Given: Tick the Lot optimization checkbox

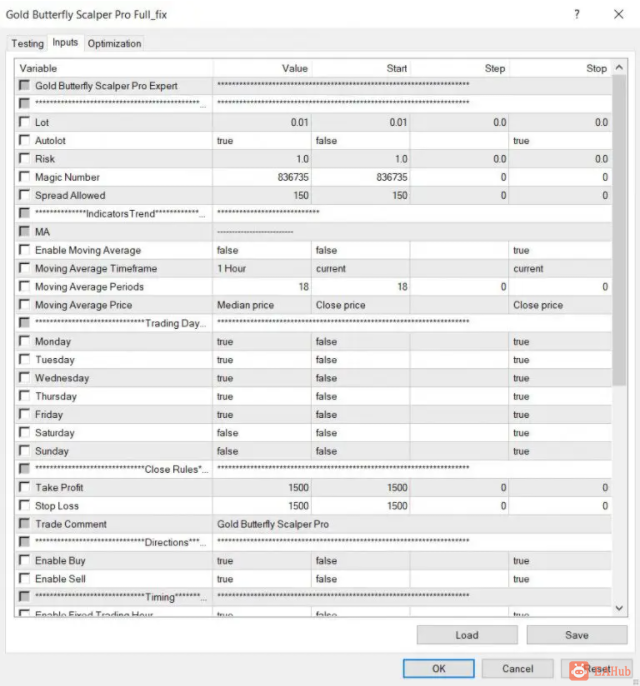Looking at the screenshot, I should coord(24,122).
